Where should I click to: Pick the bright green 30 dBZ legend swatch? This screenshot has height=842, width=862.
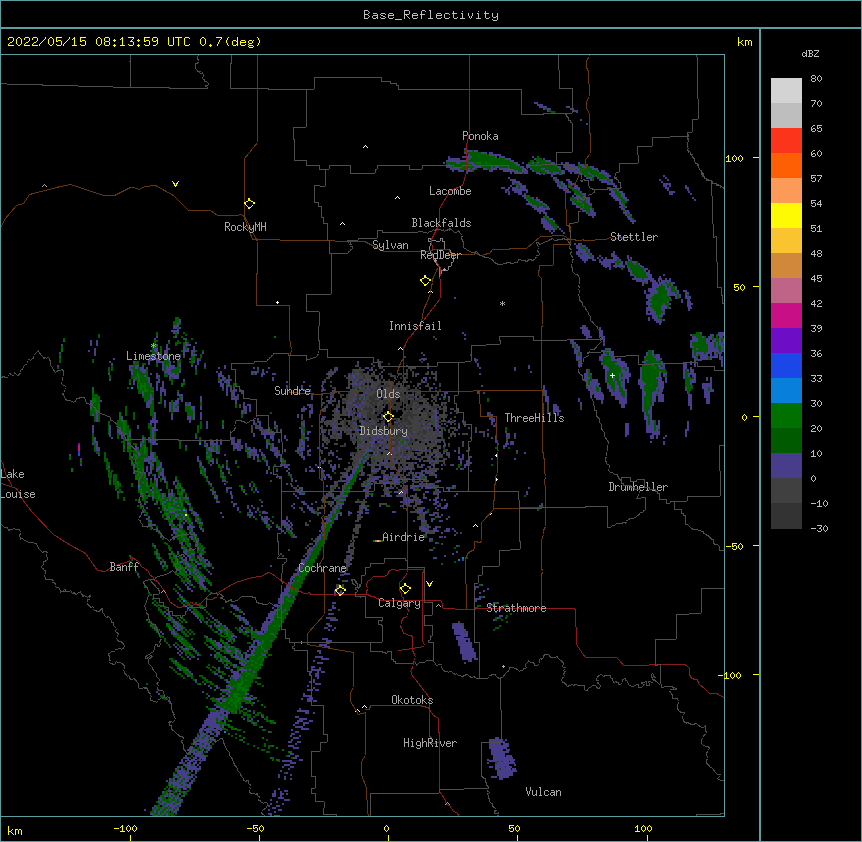pos(786,416)
